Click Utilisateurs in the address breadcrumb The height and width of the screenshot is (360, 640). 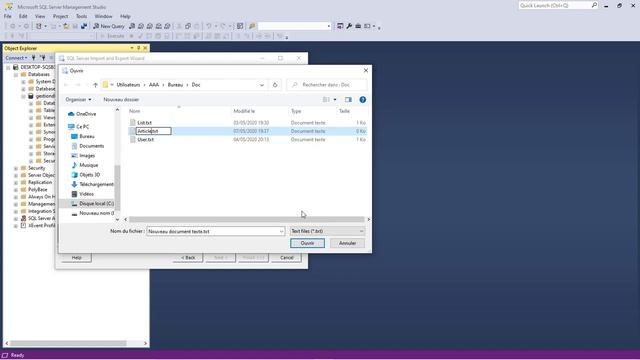pos(128,85)
